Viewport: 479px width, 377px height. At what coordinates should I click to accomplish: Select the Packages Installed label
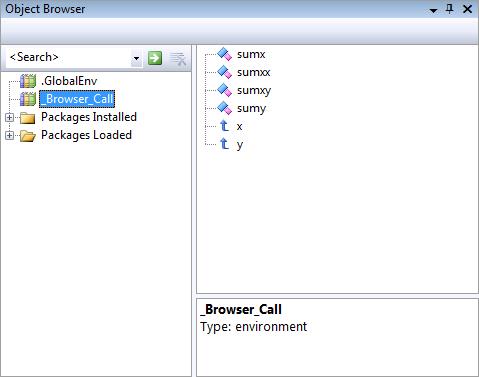click(x=89, y=117)
